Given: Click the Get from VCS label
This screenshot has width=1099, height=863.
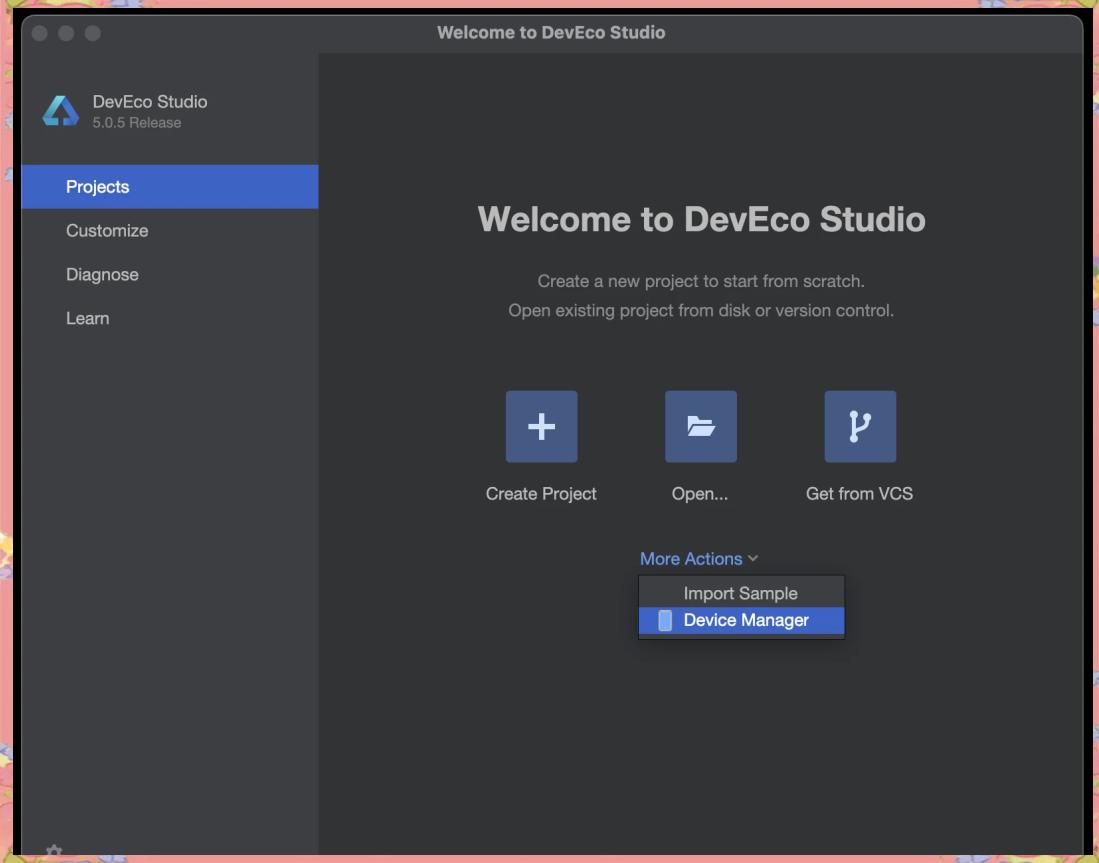Looking at the screenshot, I should [859, 494].
